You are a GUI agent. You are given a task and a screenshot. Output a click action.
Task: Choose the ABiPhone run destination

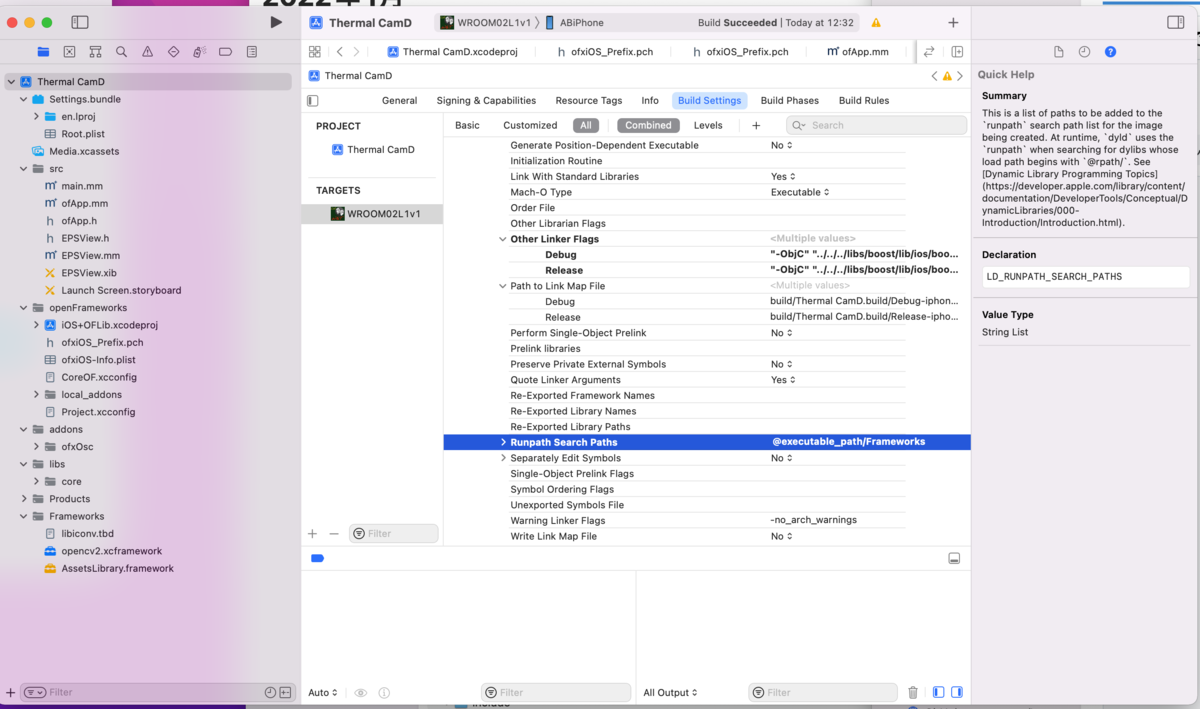pos(574,22)
